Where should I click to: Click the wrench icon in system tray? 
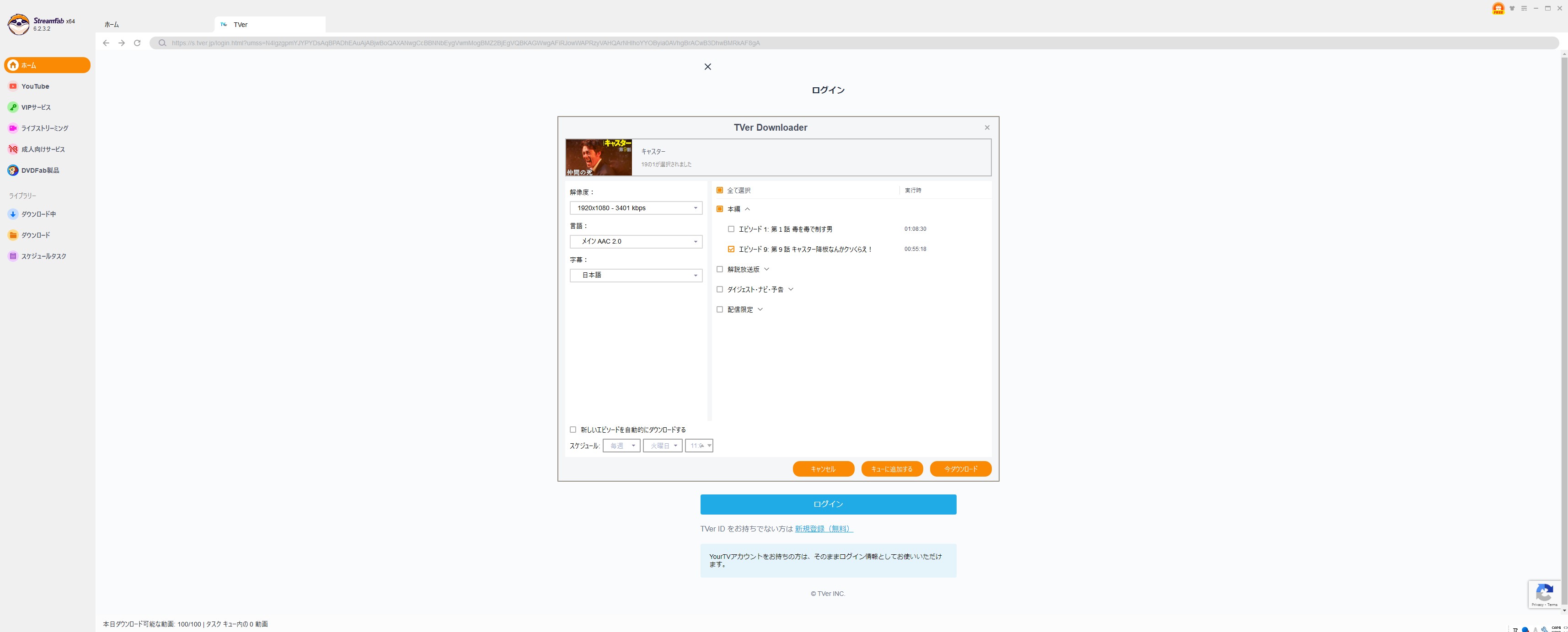click(1545, 630)
